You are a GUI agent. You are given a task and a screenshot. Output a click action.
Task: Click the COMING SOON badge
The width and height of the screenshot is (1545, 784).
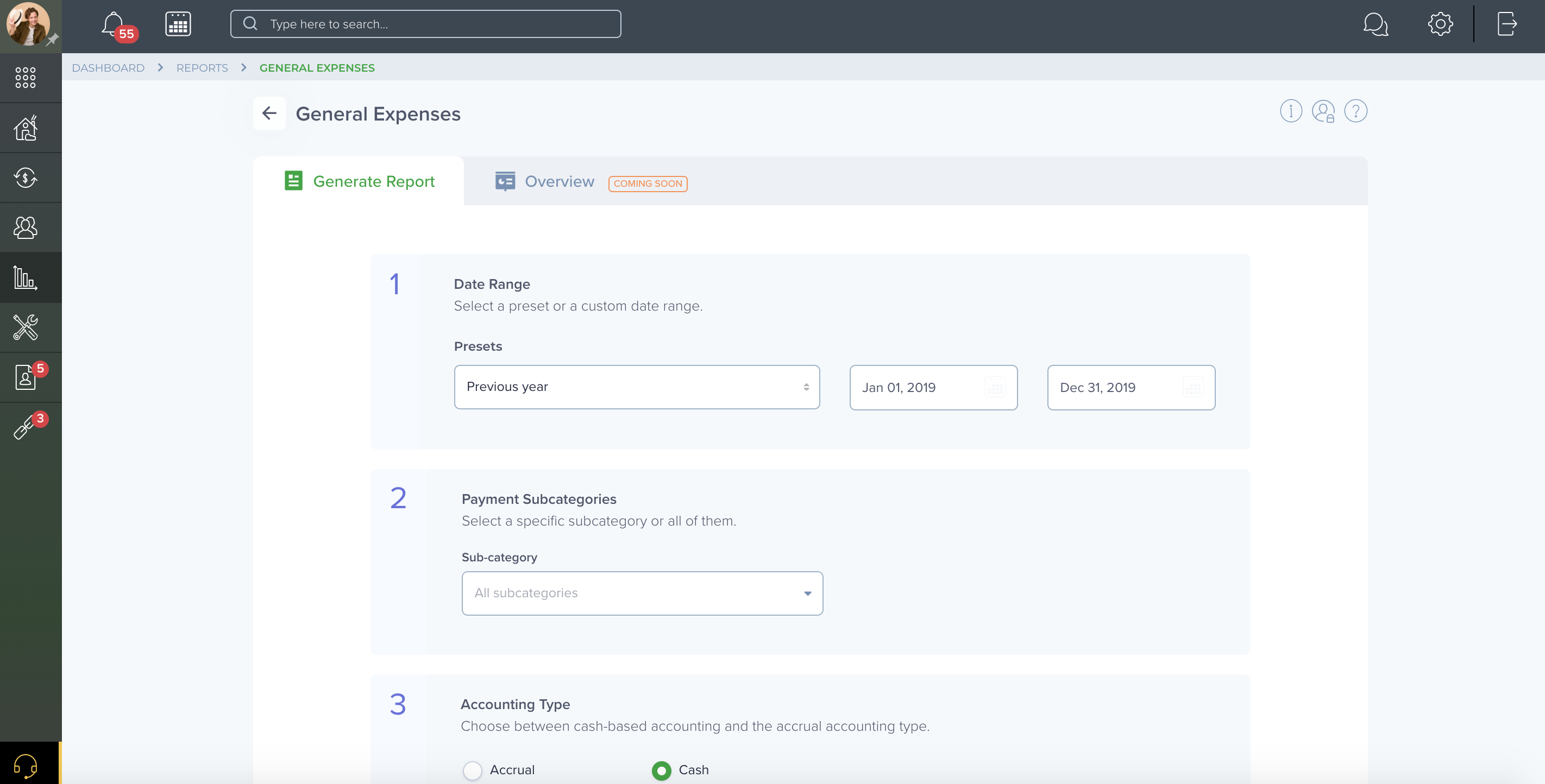pyautogui.click(x=648, y=184)
